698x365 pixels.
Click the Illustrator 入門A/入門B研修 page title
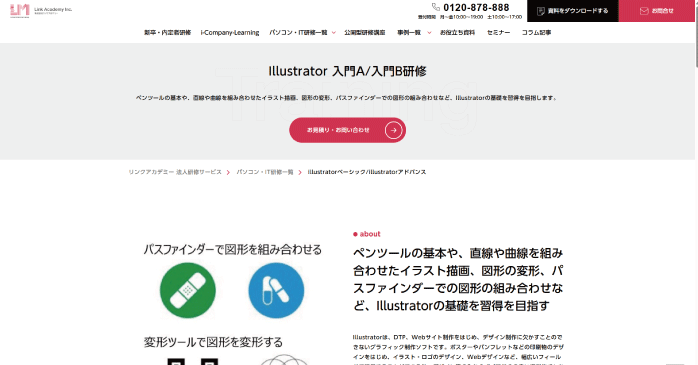click(348, 71)
